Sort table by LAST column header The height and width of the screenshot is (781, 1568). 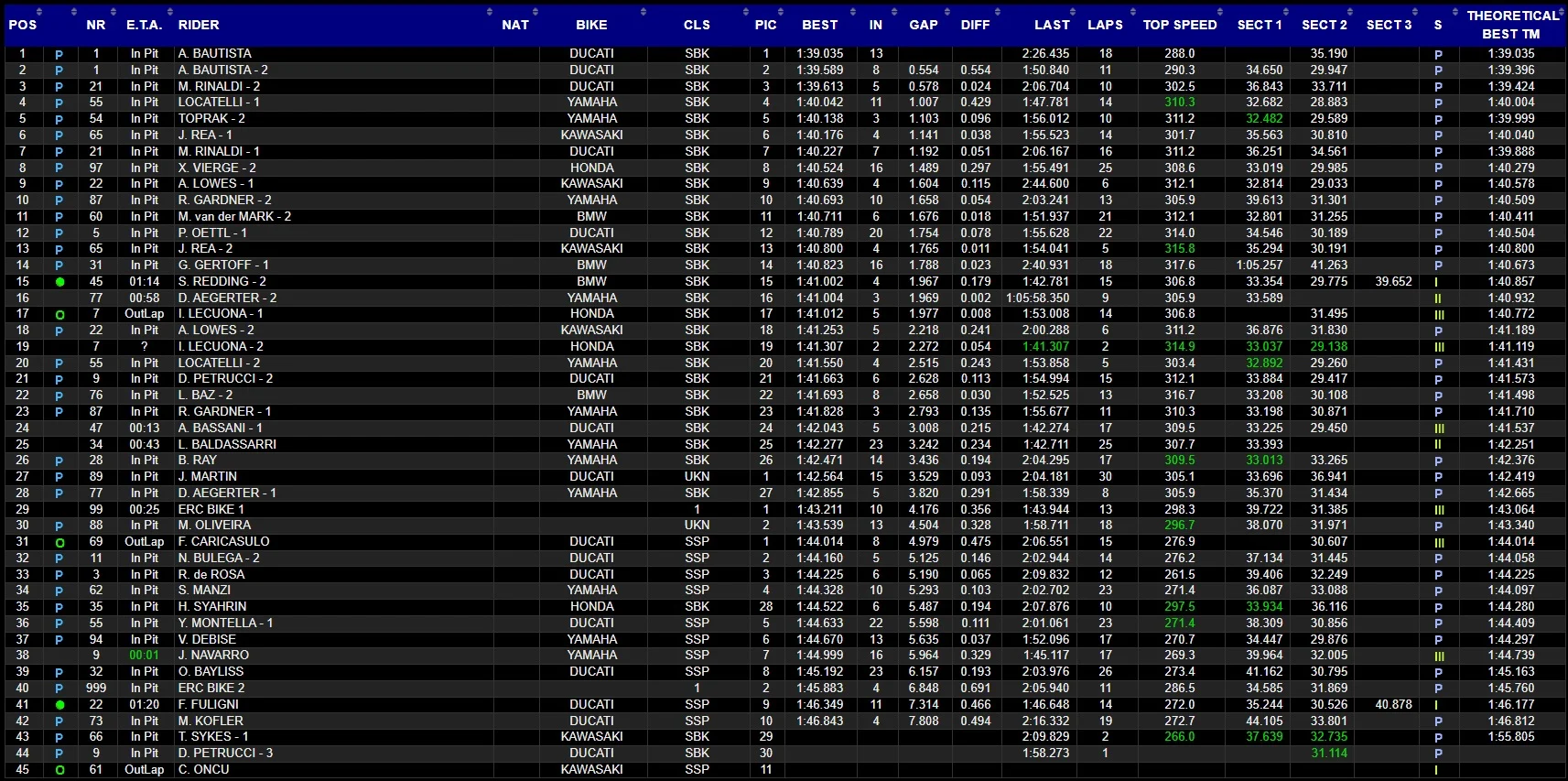tap(1052, 25)
